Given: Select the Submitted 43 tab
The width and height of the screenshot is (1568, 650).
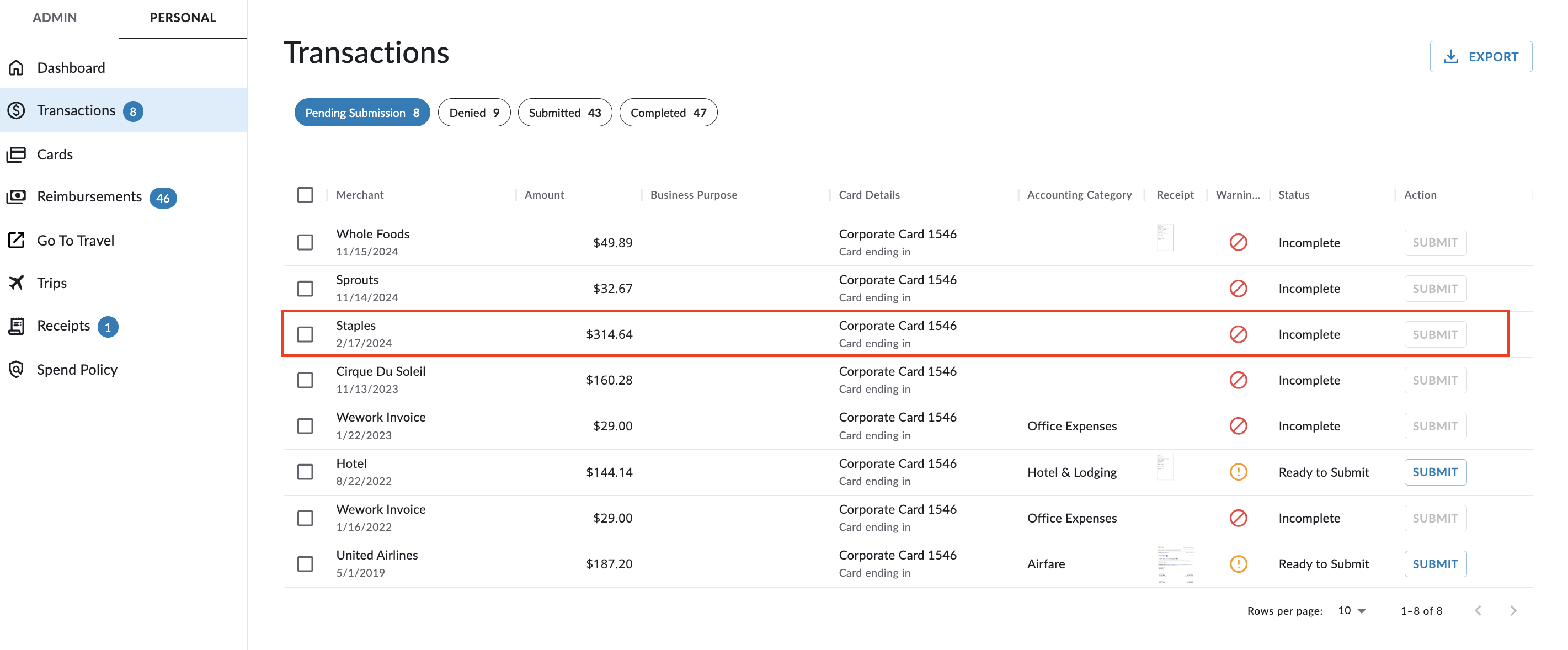Looking at the screenshot, I should [x=565, y=112].
